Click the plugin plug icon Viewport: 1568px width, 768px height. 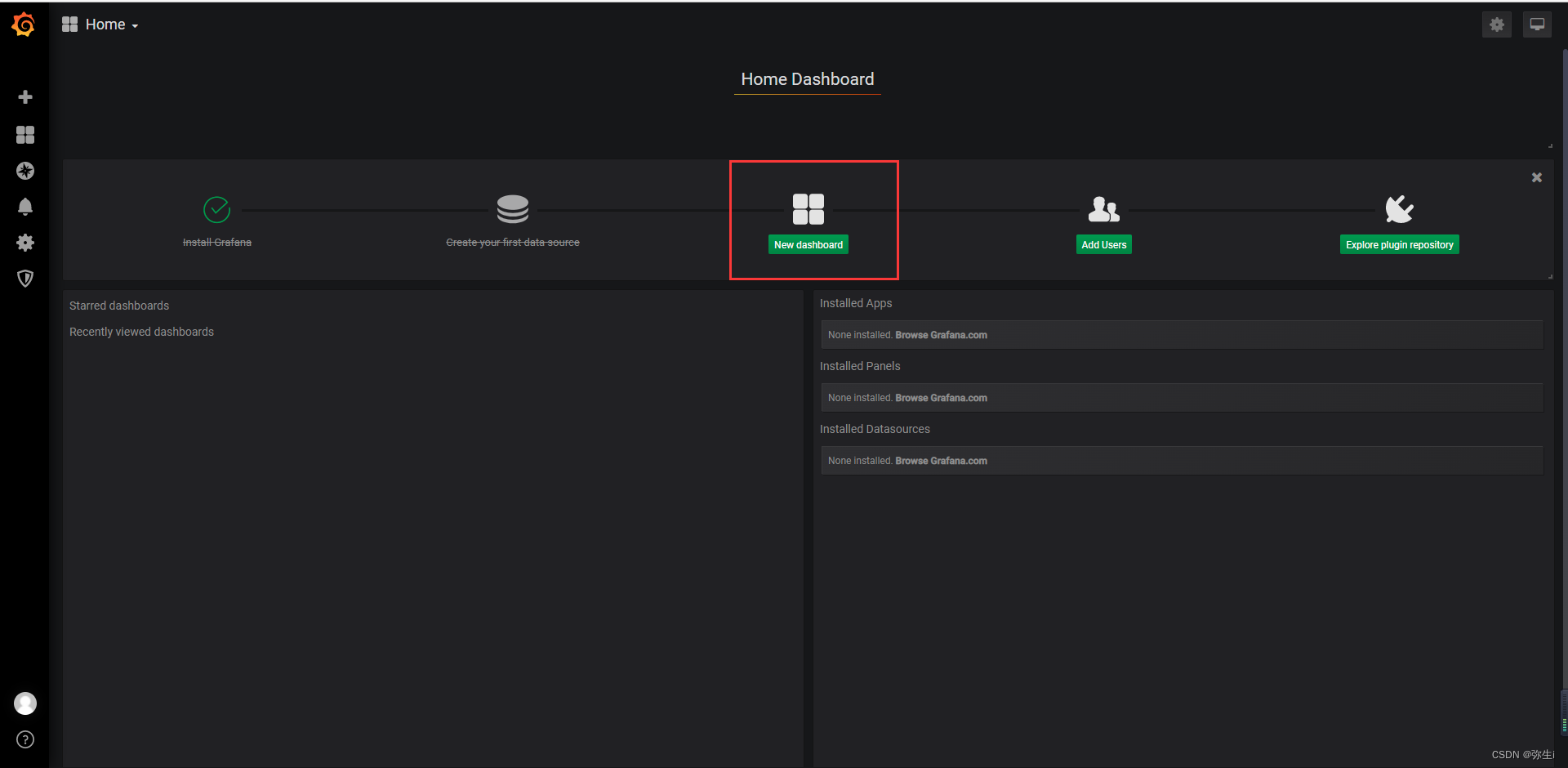coord(1400,209)
